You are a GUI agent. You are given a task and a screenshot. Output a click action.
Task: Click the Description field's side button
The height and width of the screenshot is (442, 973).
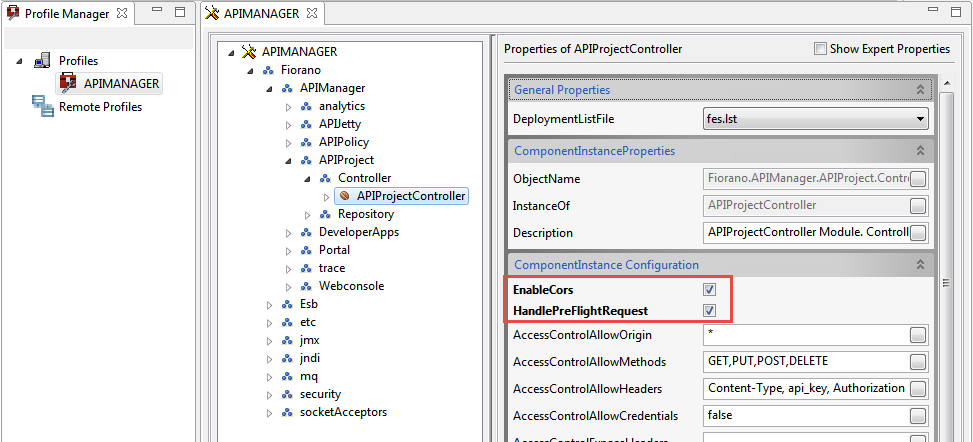(x=918, y=233)
